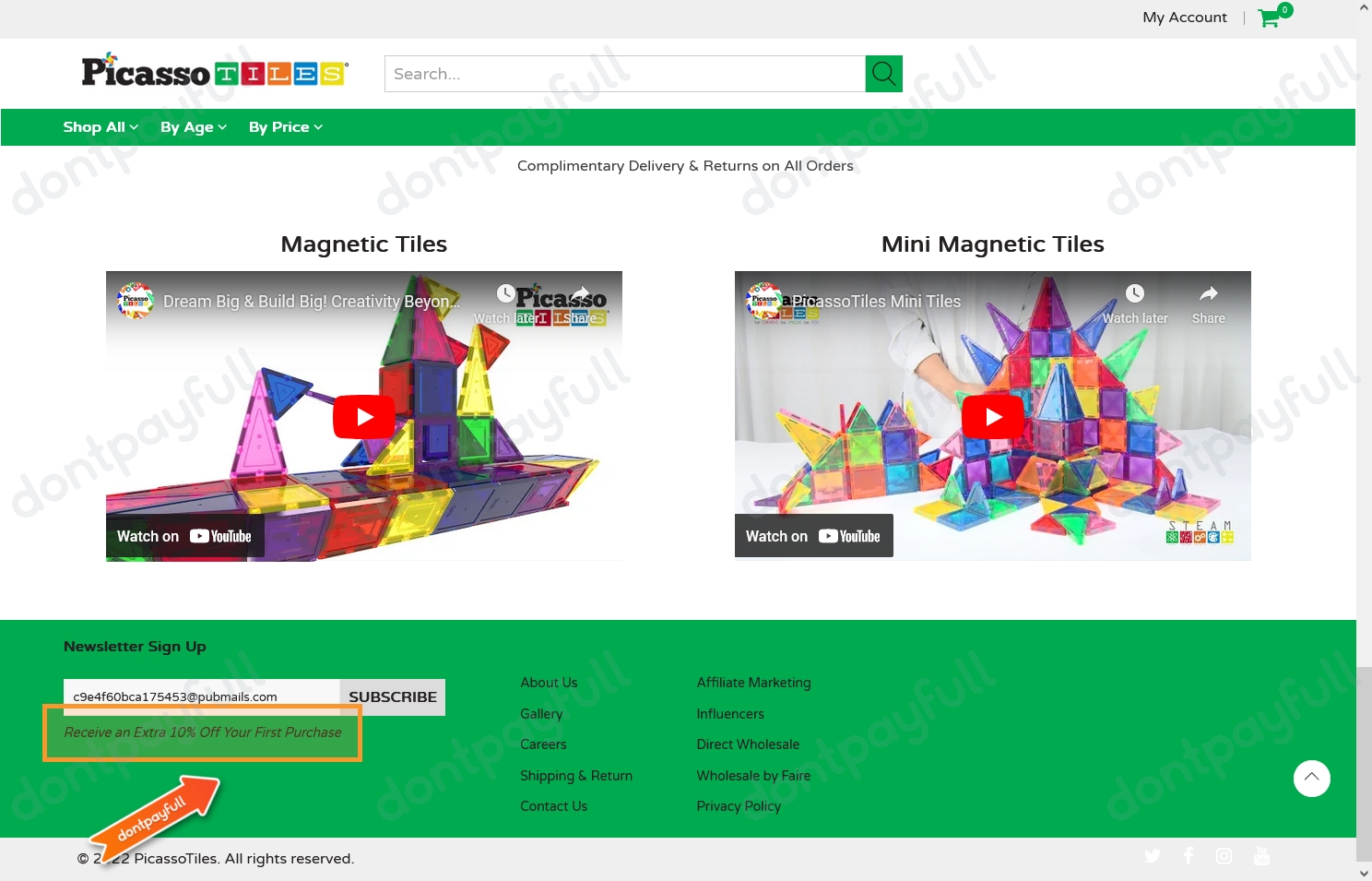Click the search magnifier icon
1372x881 pixels.
[883, 74]
